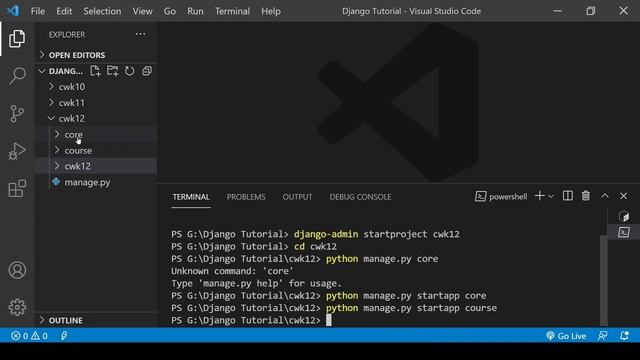Open the View menu
The width and height of the screenshot is (640, 360).
coord(142,11)
